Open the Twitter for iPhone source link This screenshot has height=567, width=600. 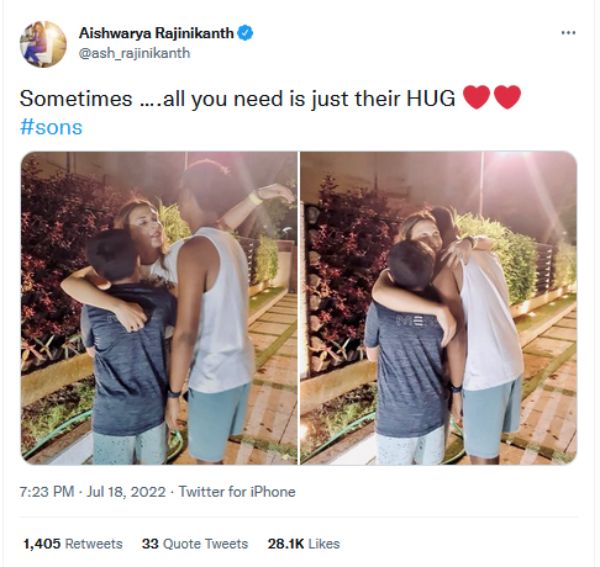coord(237,492)
